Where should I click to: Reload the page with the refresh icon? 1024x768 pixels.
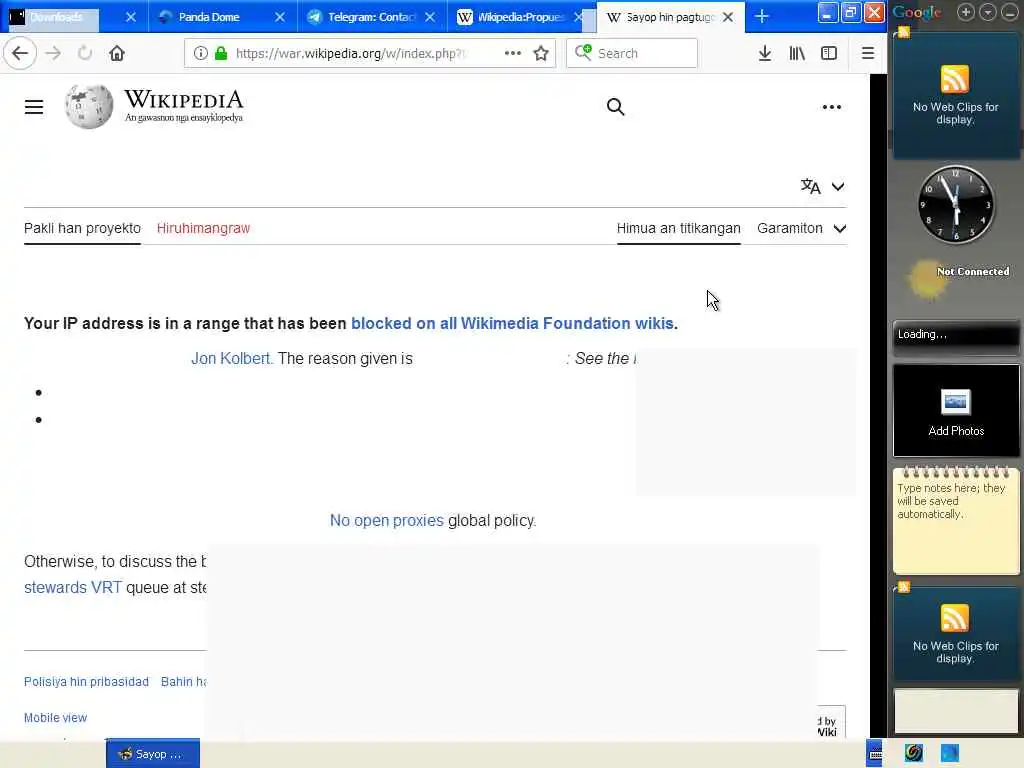click(85, 53)
